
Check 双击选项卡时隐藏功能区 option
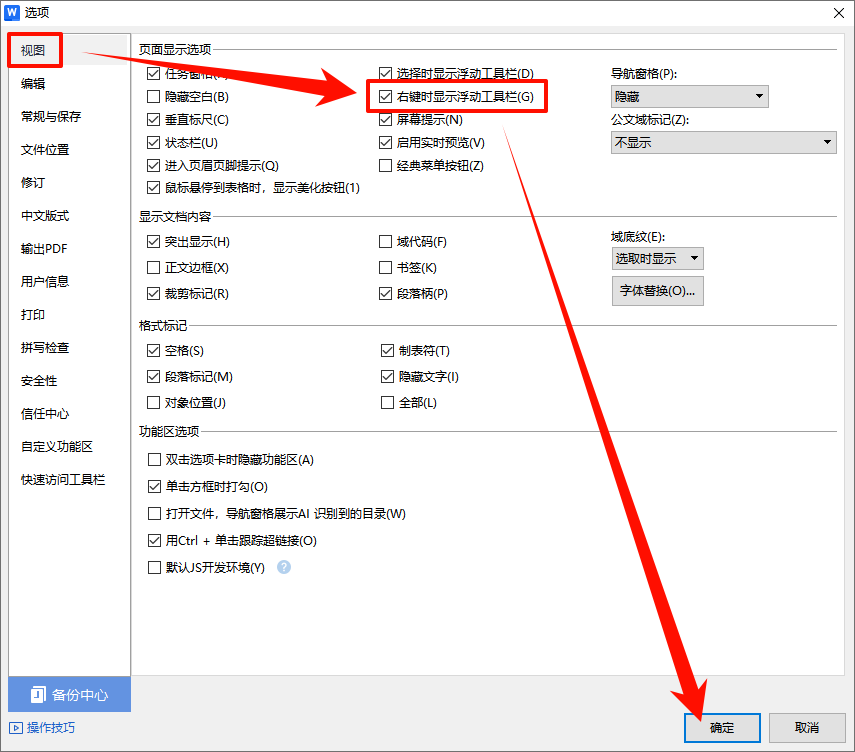click(x=155, y=459)
